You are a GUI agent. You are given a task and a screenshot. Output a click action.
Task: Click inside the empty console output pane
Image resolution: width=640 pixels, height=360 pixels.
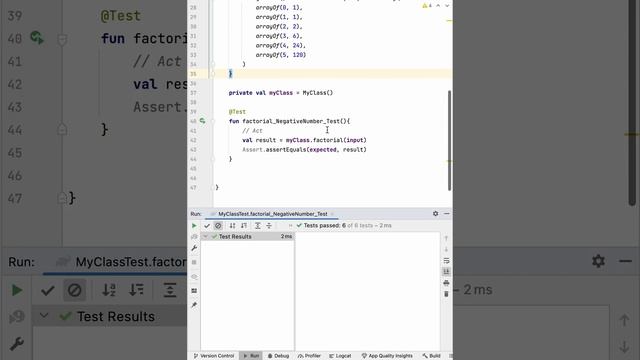point(367,291)
